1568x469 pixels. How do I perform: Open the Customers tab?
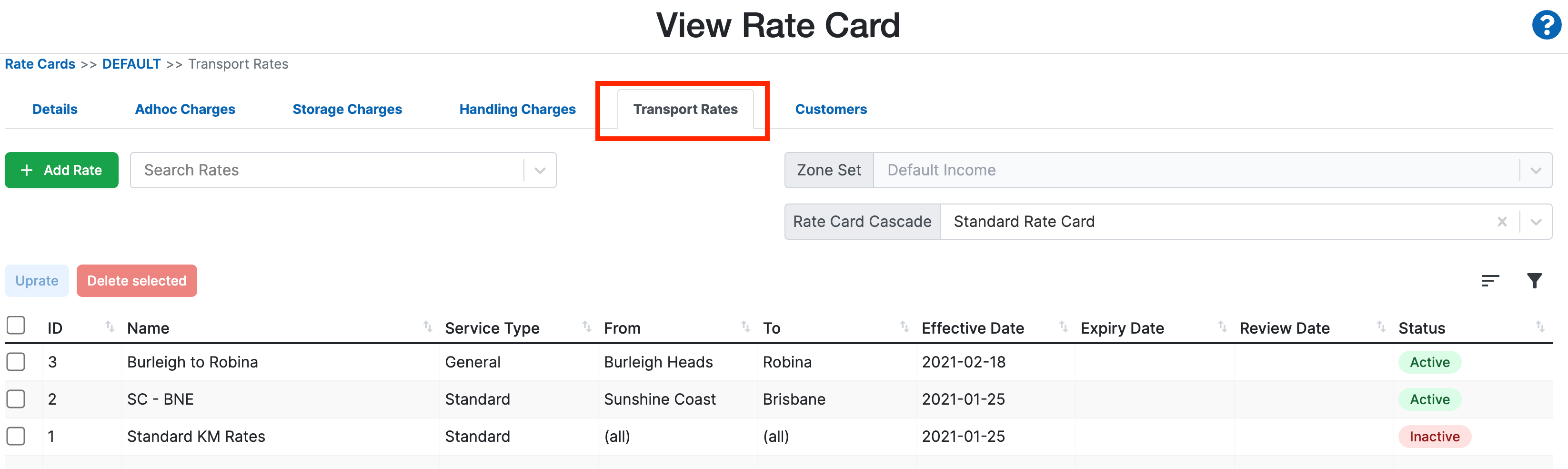830,109
